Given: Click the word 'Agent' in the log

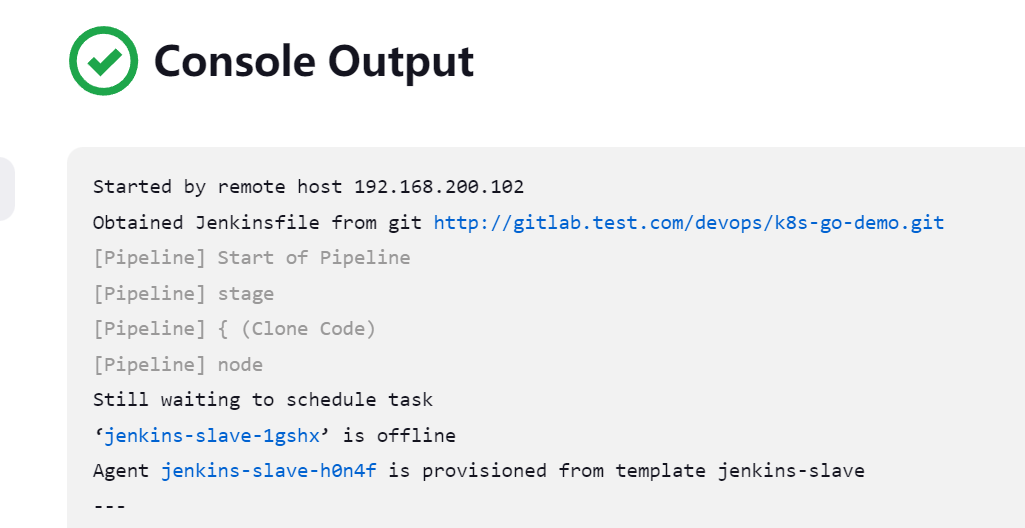Looking at the screenshot, I should 121,470.
